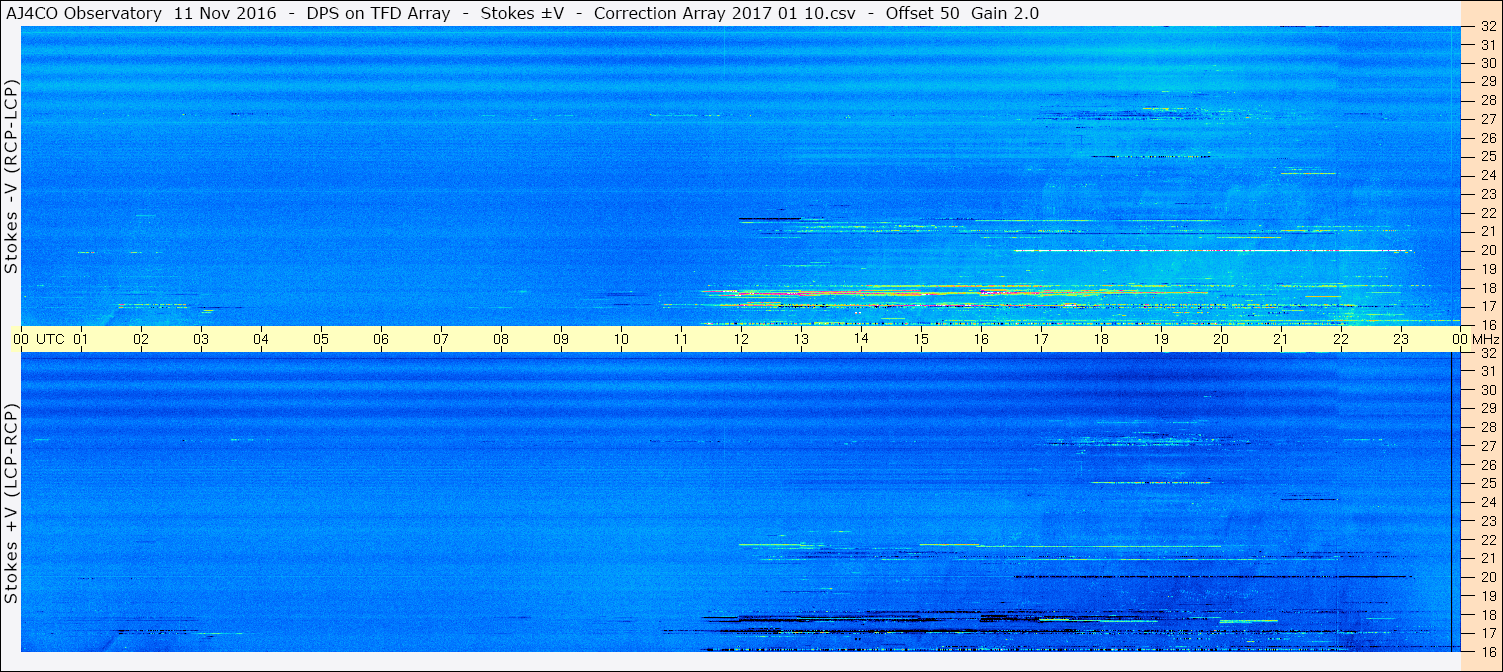1503x672 pixels.
Task: Click the 32 MHz label in Stokes -V panel
Action: [1488, 26]
